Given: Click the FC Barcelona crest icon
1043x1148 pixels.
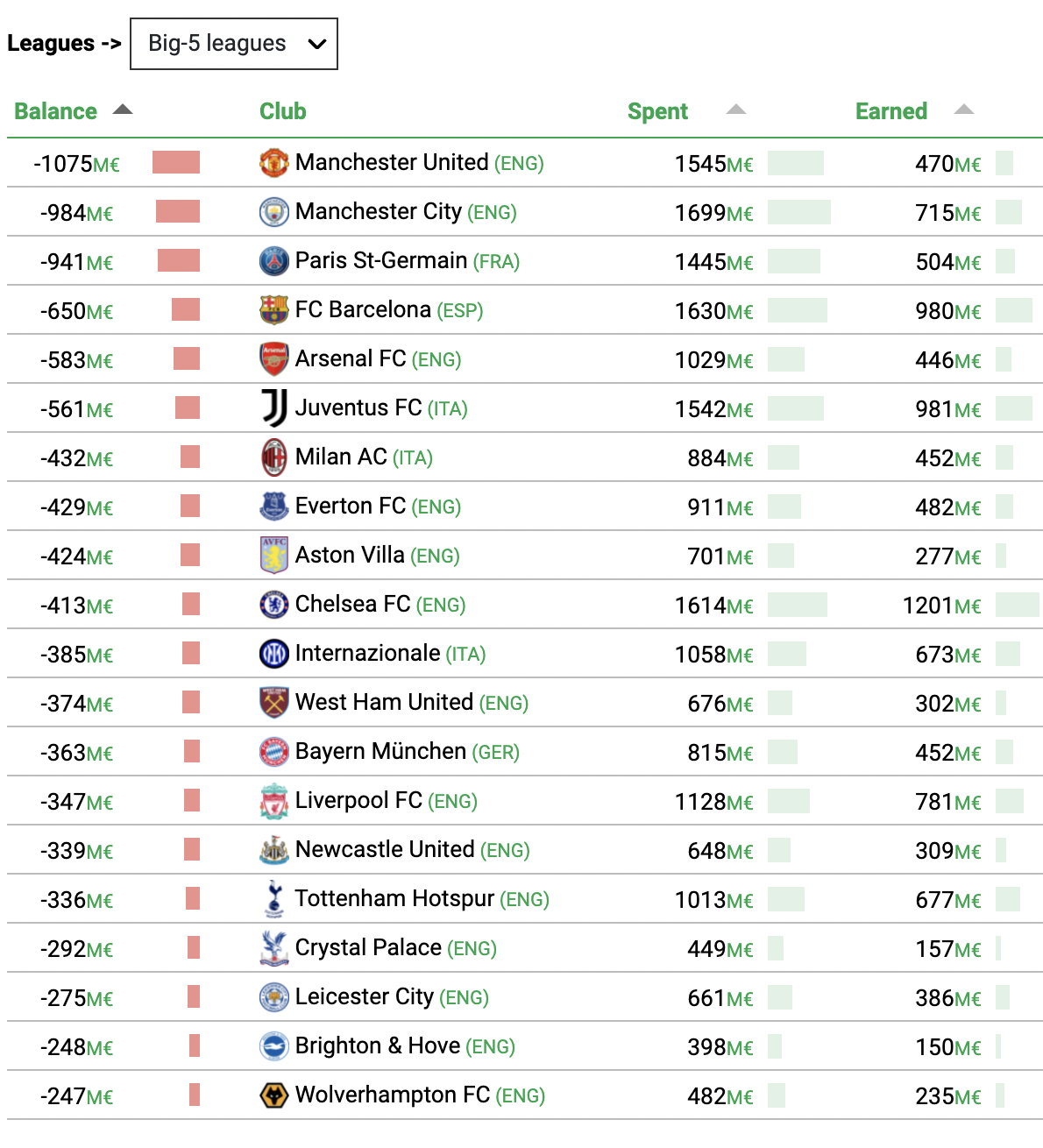Looking at the screenshot, I should 274,309.
